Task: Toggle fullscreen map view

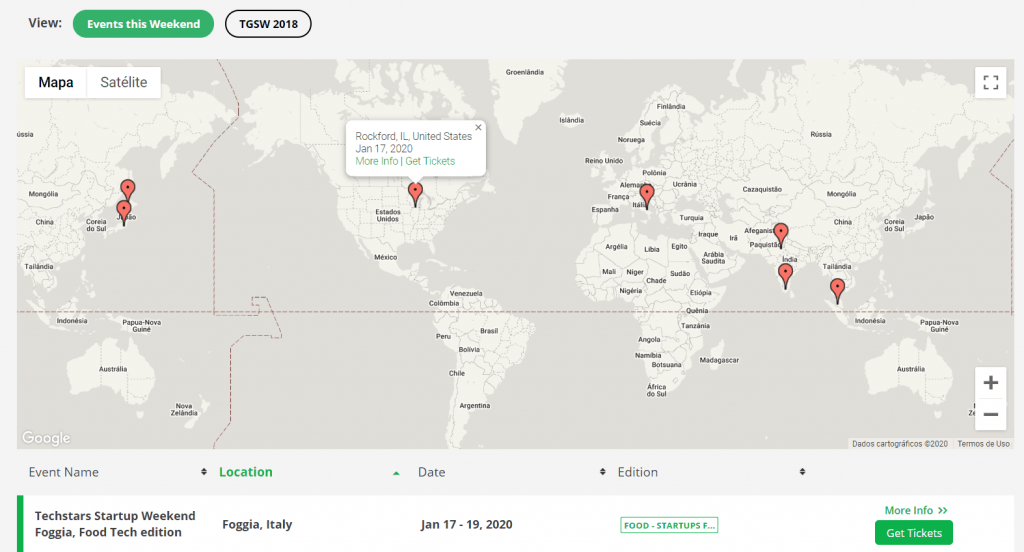Action: (990, 82)
